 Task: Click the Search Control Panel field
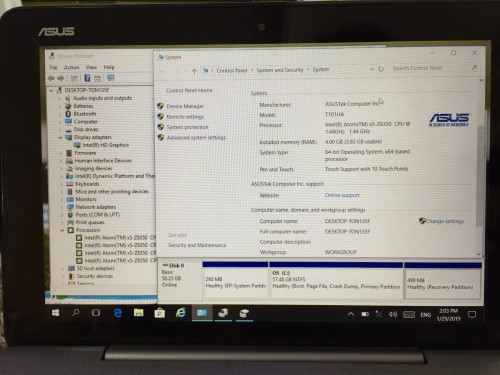coord(432,68)
